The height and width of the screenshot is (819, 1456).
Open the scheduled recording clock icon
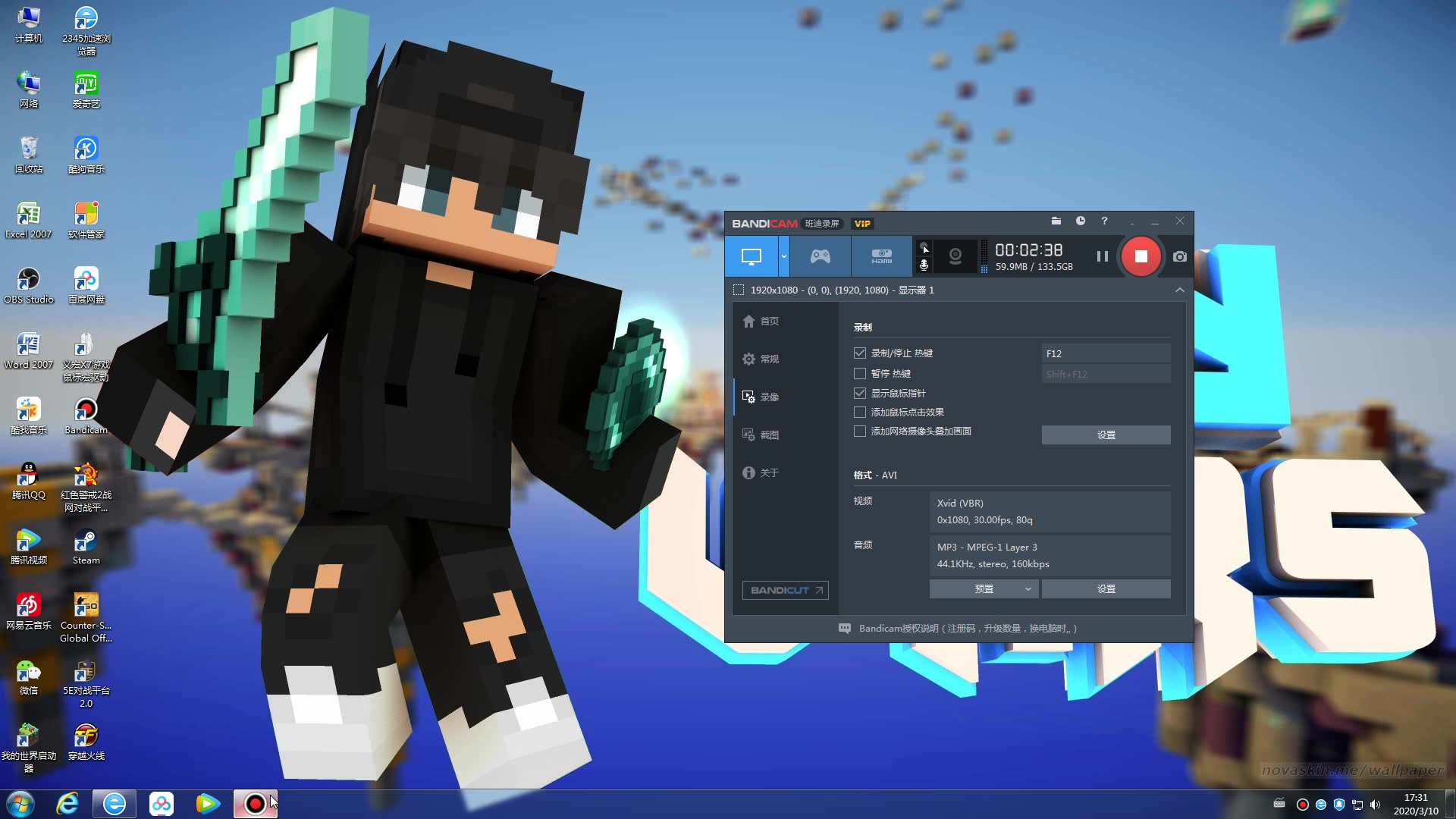pos(1080,221)
